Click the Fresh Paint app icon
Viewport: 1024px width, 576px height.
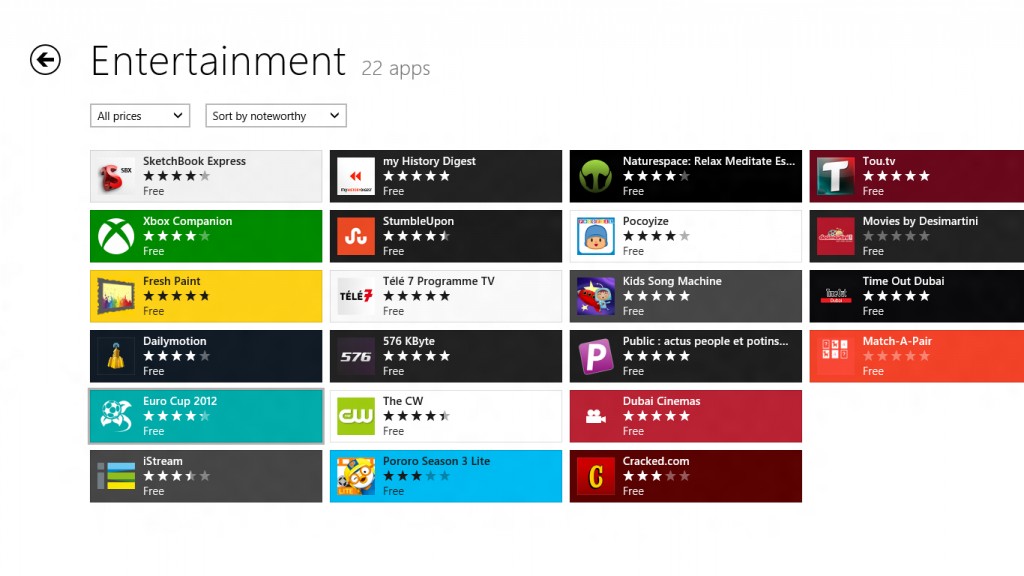[116, 296]
